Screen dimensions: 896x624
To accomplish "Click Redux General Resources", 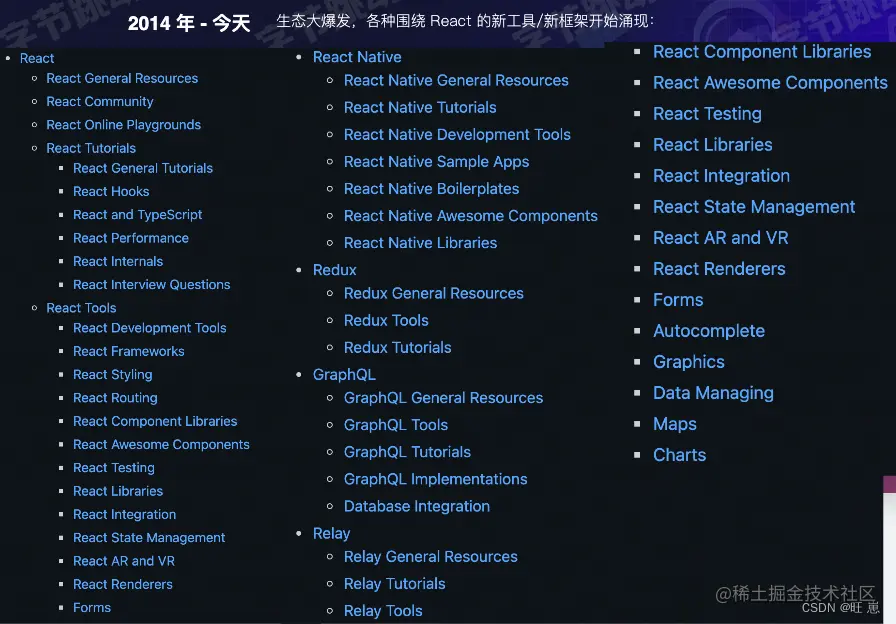I will click(434, 294).
